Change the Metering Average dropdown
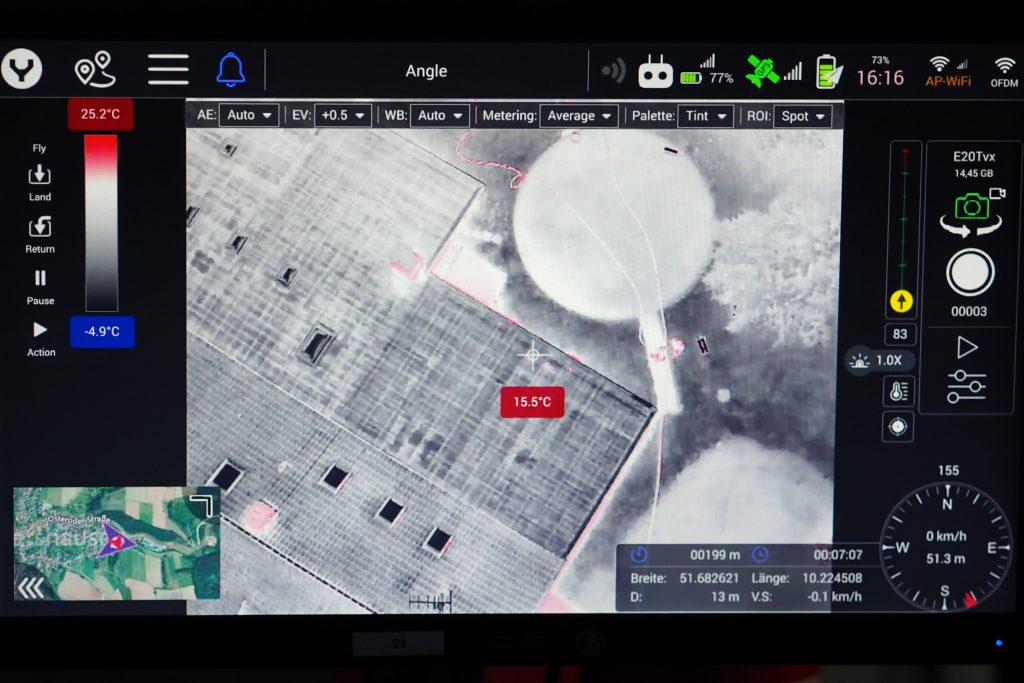This screenshot has width=1024, height=683. tap(578, 116)
